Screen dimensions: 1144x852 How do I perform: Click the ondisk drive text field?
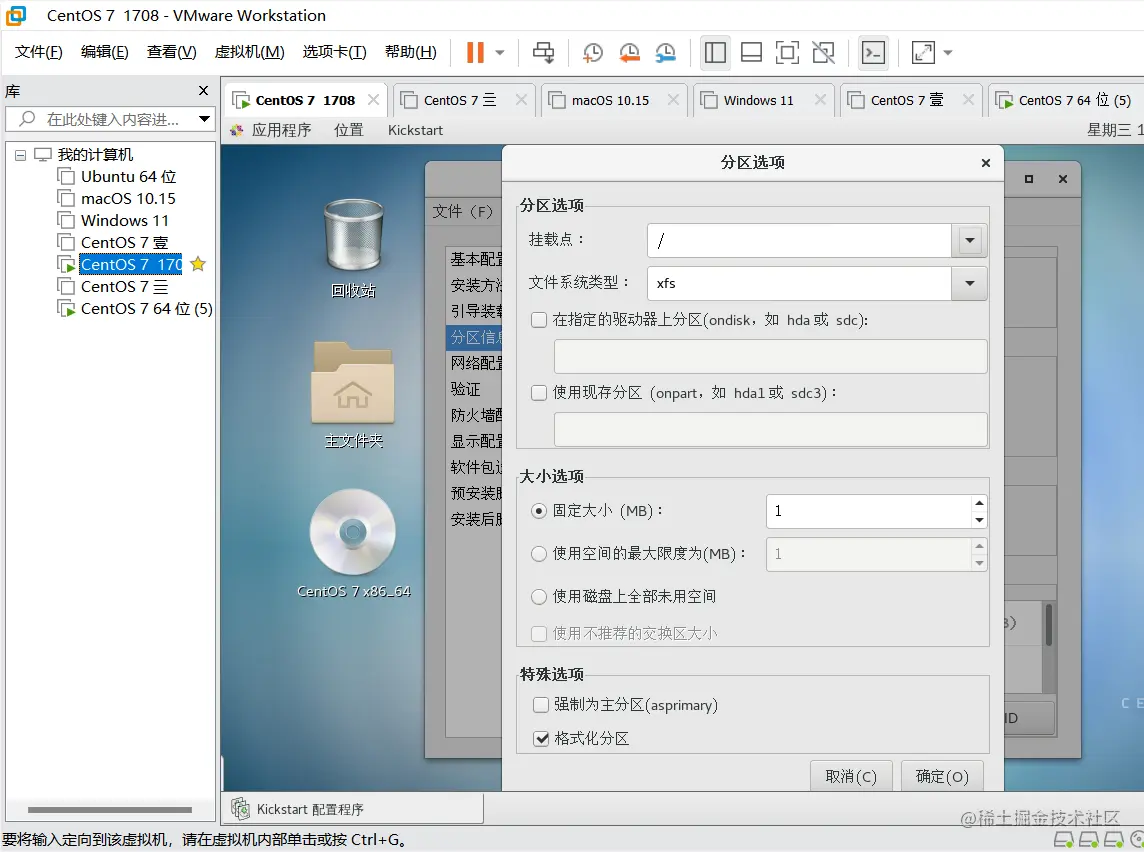coord(770,357)
